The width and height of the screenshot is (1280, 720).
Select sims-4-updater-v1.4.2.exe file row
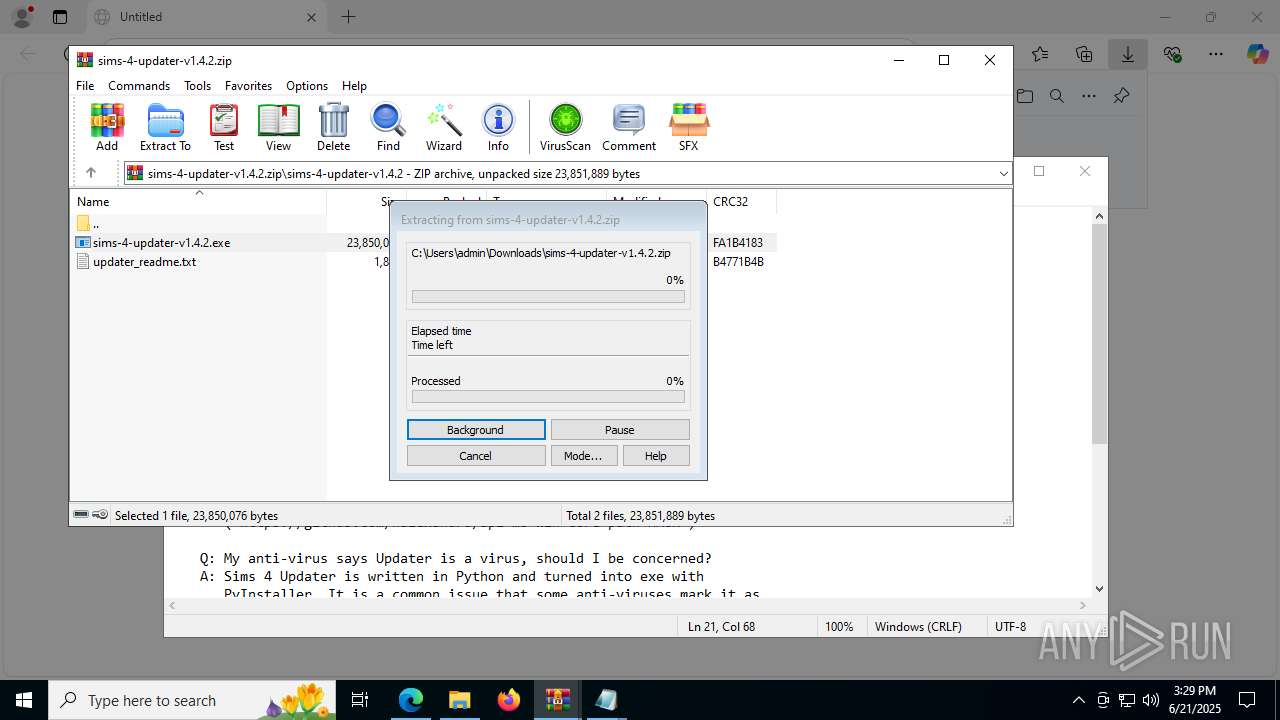[425, 242]
